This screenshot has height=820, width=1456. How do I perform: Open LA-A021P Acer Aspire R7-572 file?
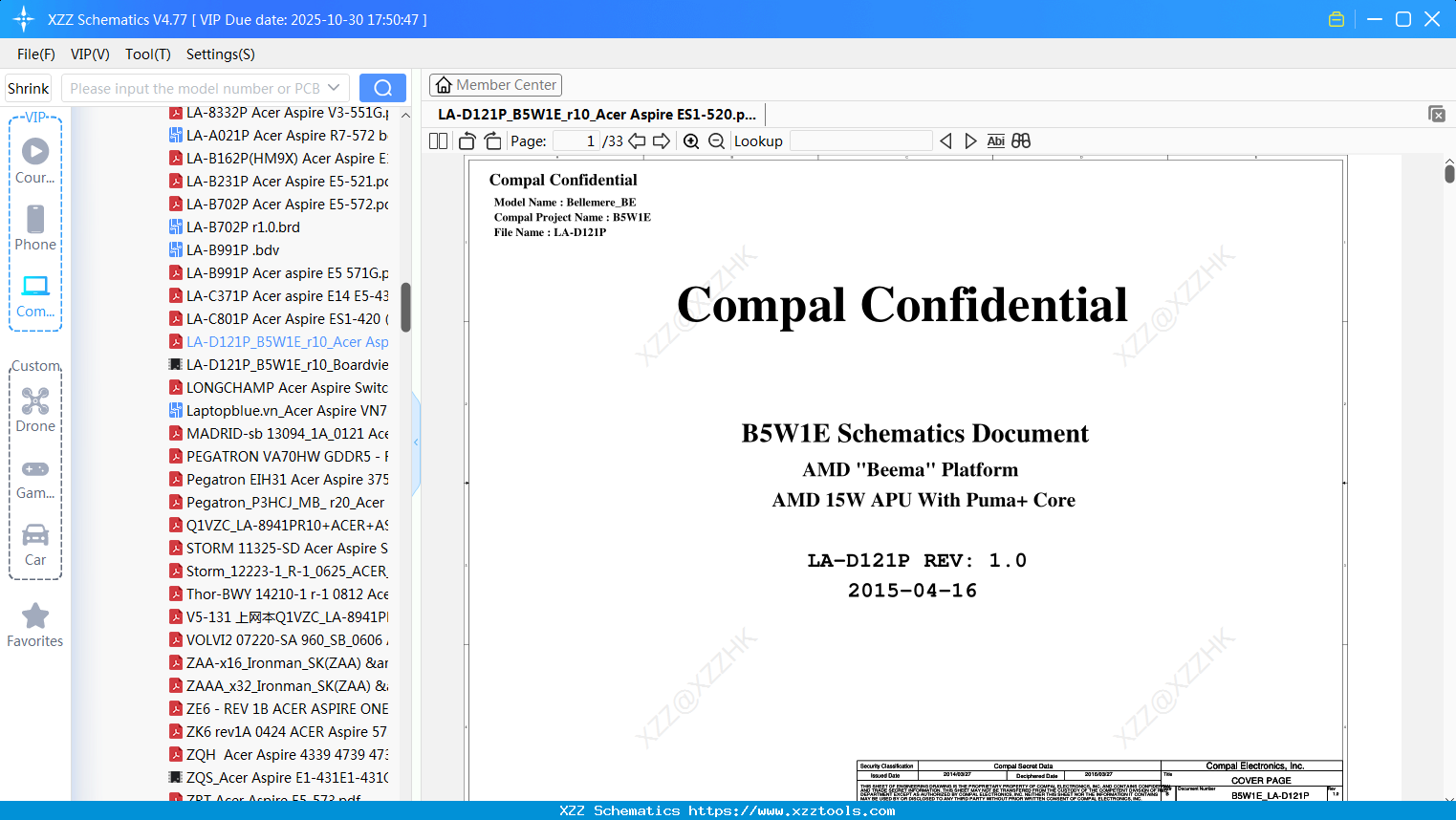tap(287, 136)
